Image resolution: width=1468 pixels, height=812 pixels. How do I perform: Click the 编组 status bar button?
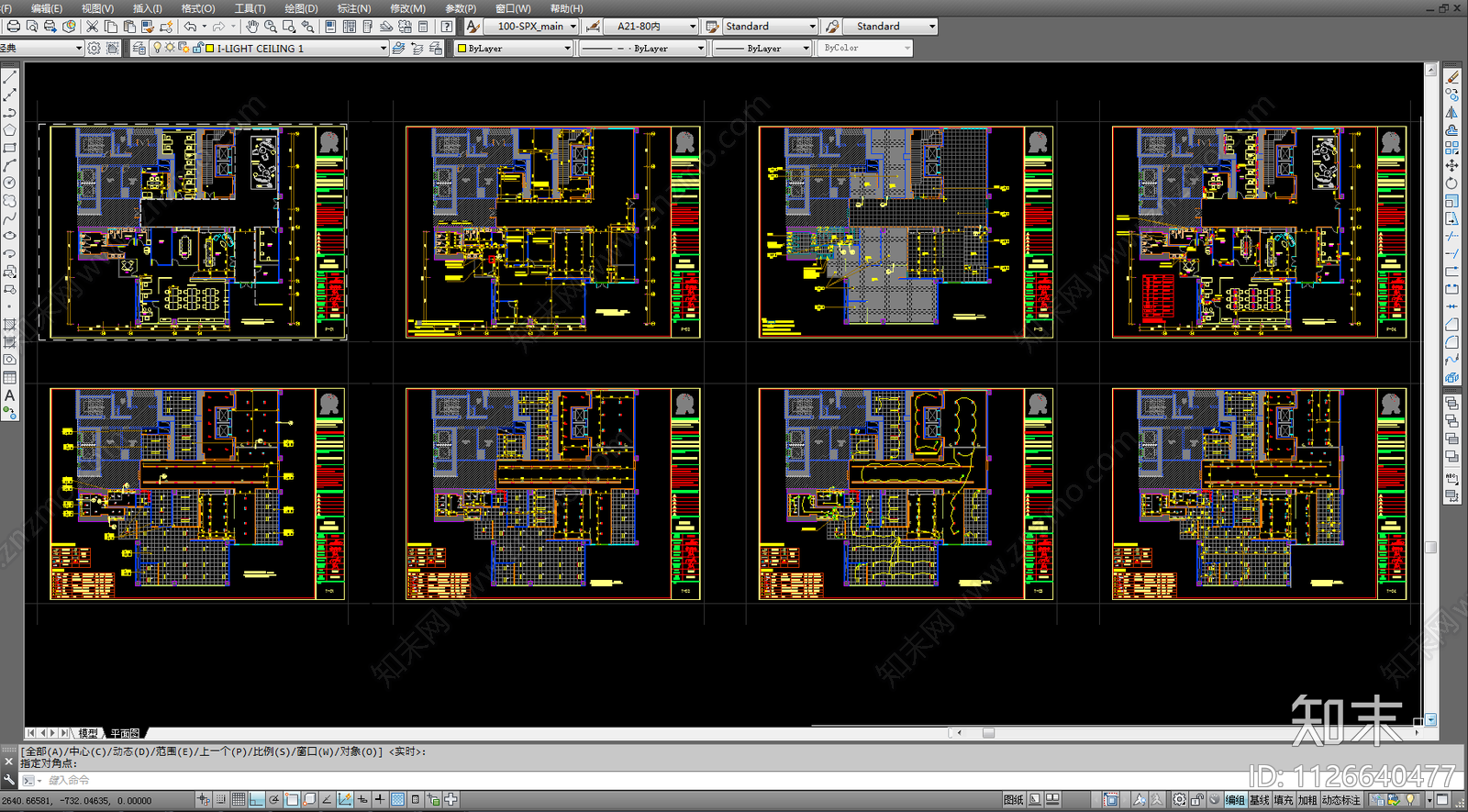pyautogui.click(x=1236, y=800)
